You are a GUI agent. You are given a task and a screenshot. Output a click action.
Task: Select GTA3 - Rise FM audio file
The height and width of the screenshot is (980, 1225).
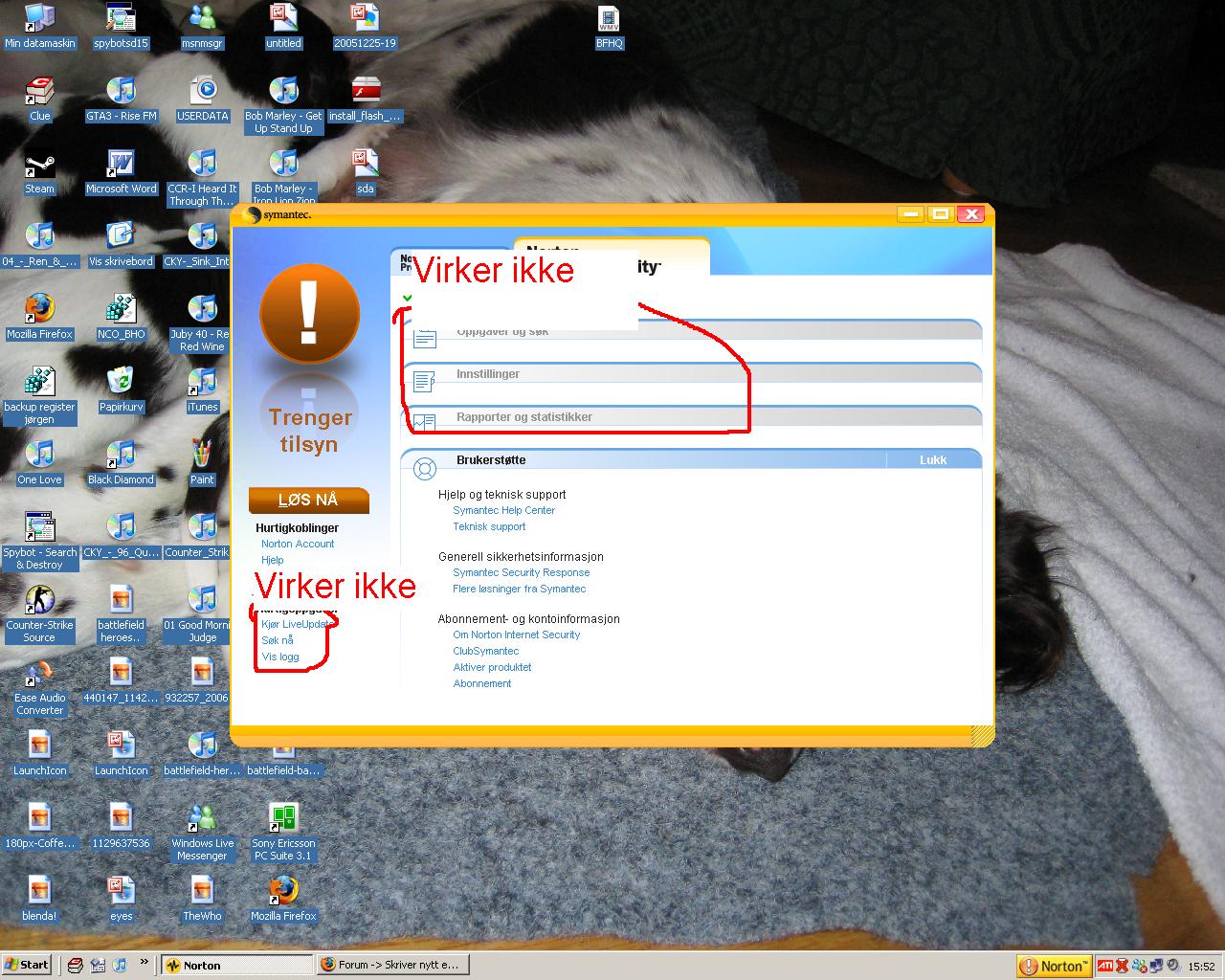coord(121,100)
